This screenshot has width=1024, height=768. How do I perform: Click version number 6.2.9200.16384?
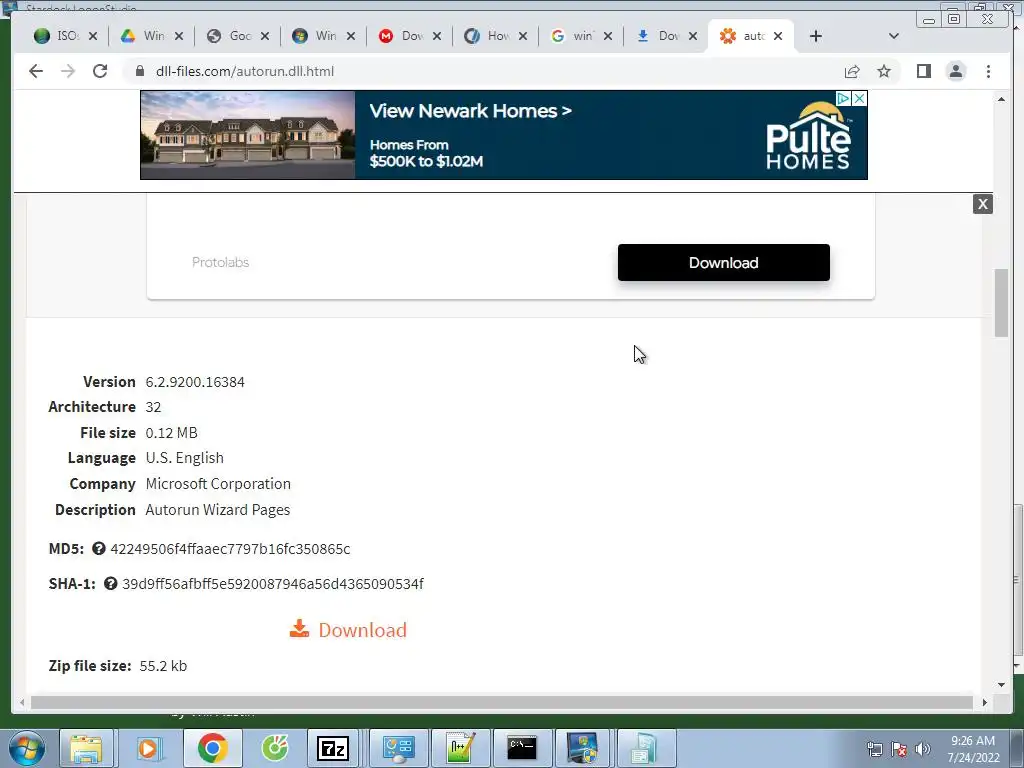pos(195,382)
